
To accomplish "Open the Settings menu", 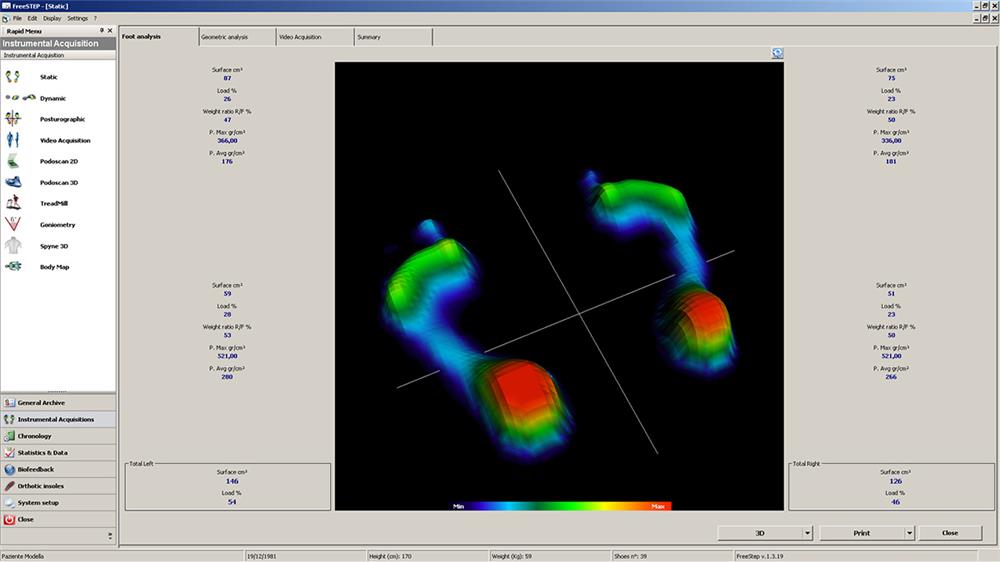I will click(77, 18).
